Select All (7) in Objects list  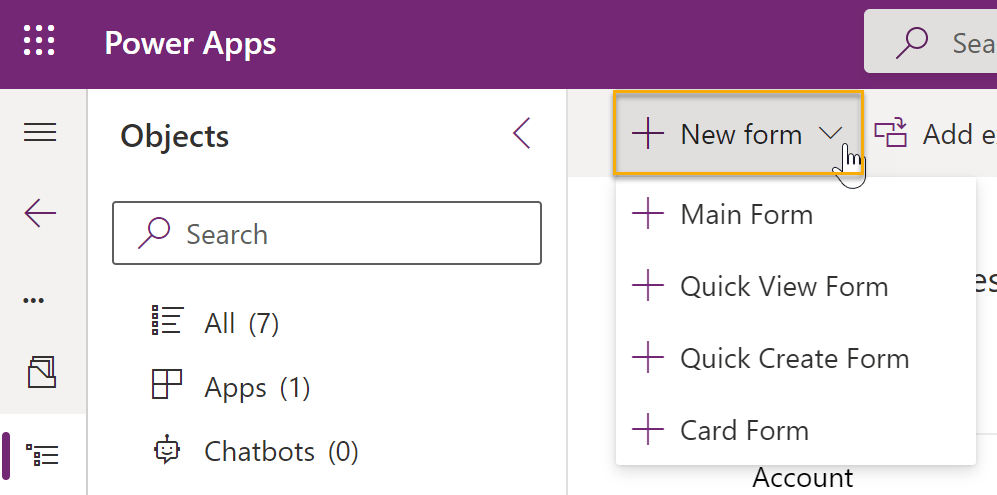click(x=241, y=323)
